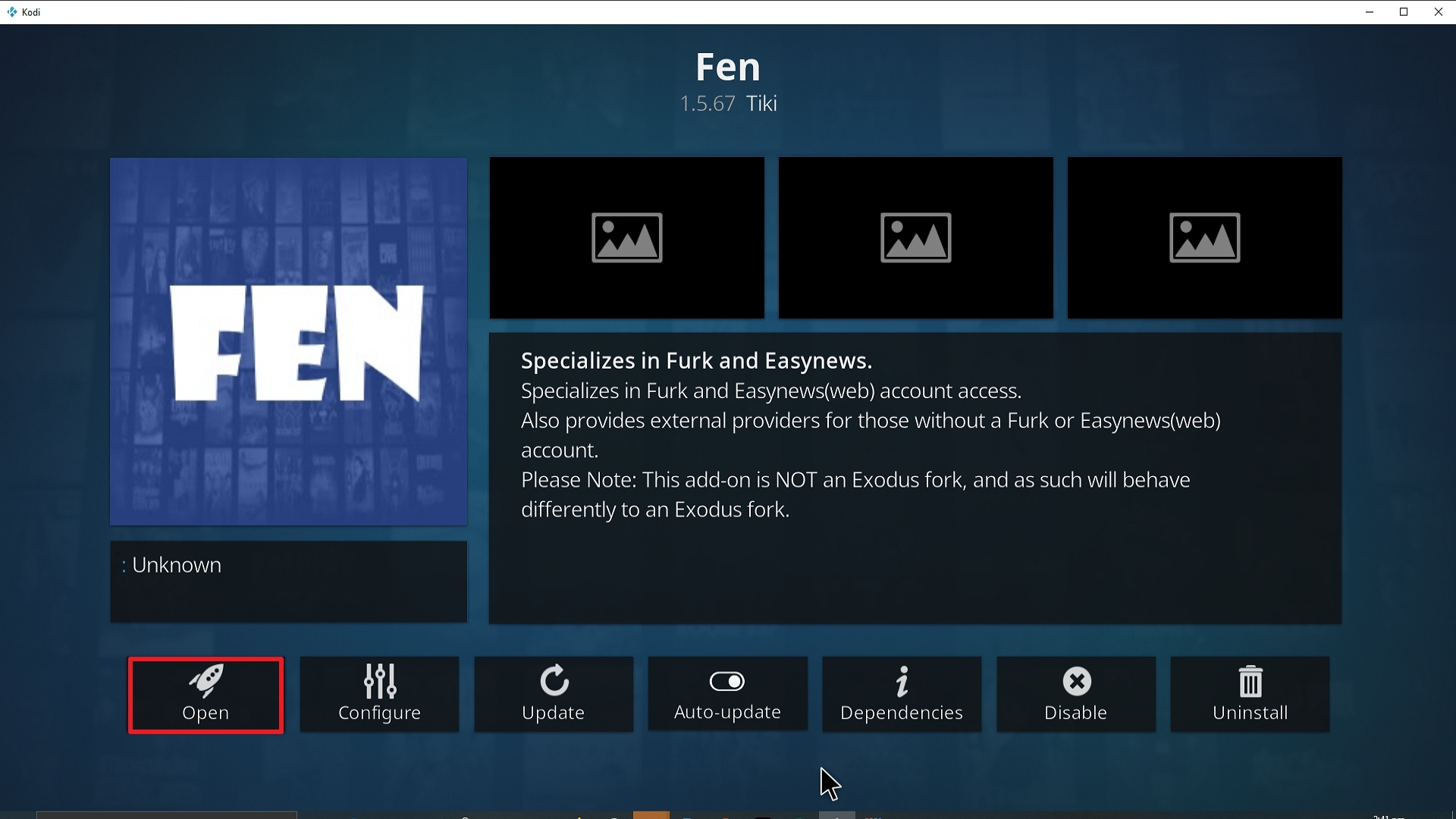Screen dimensions: 1456x819
Task: Update the Fen add-on
Action: [554, 695]
